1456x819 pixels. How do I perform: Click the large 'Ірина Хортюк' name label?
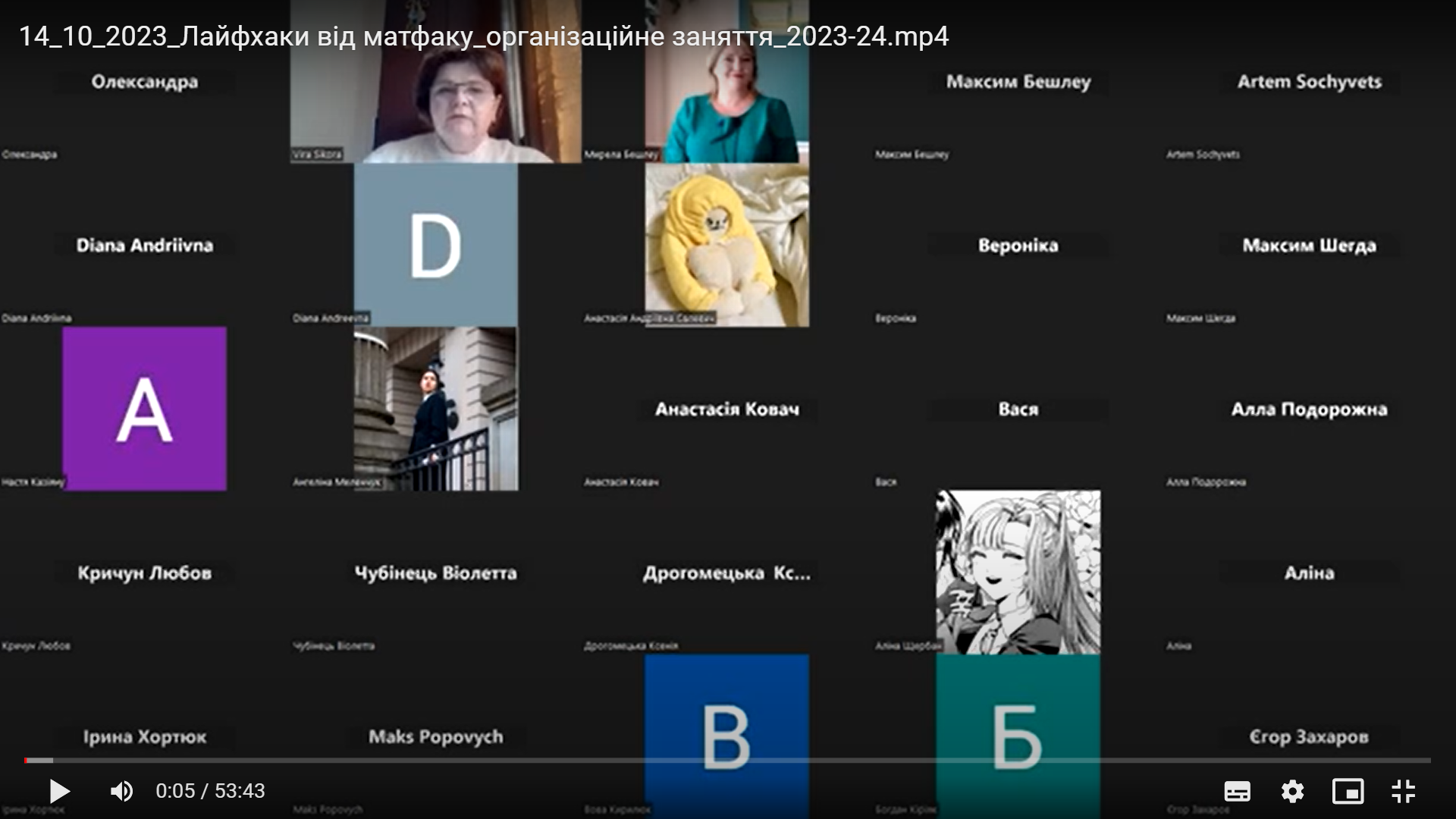coord(145,737)
